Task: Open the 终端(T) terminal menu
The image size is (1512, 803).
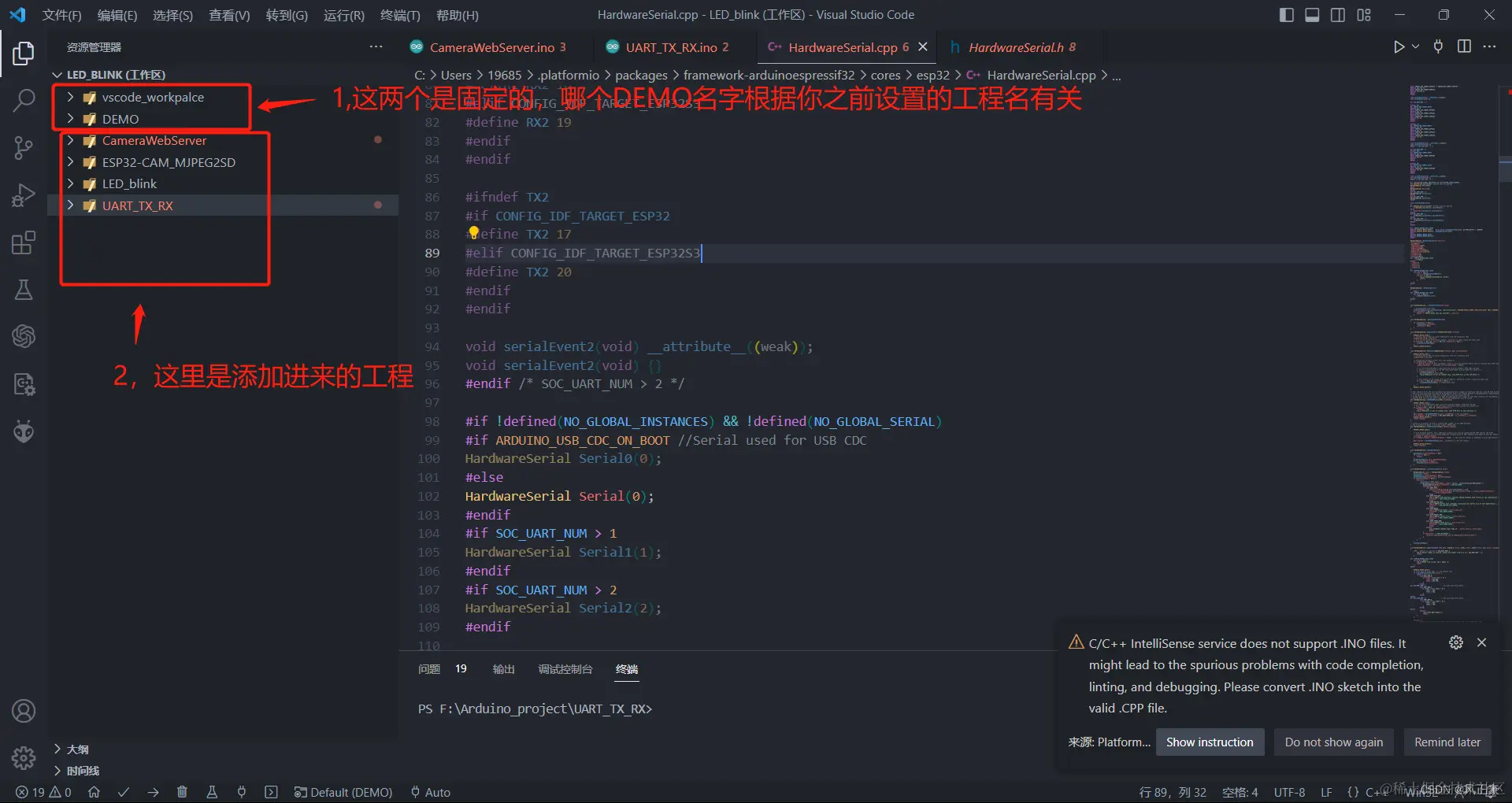Action: point(400,15)
